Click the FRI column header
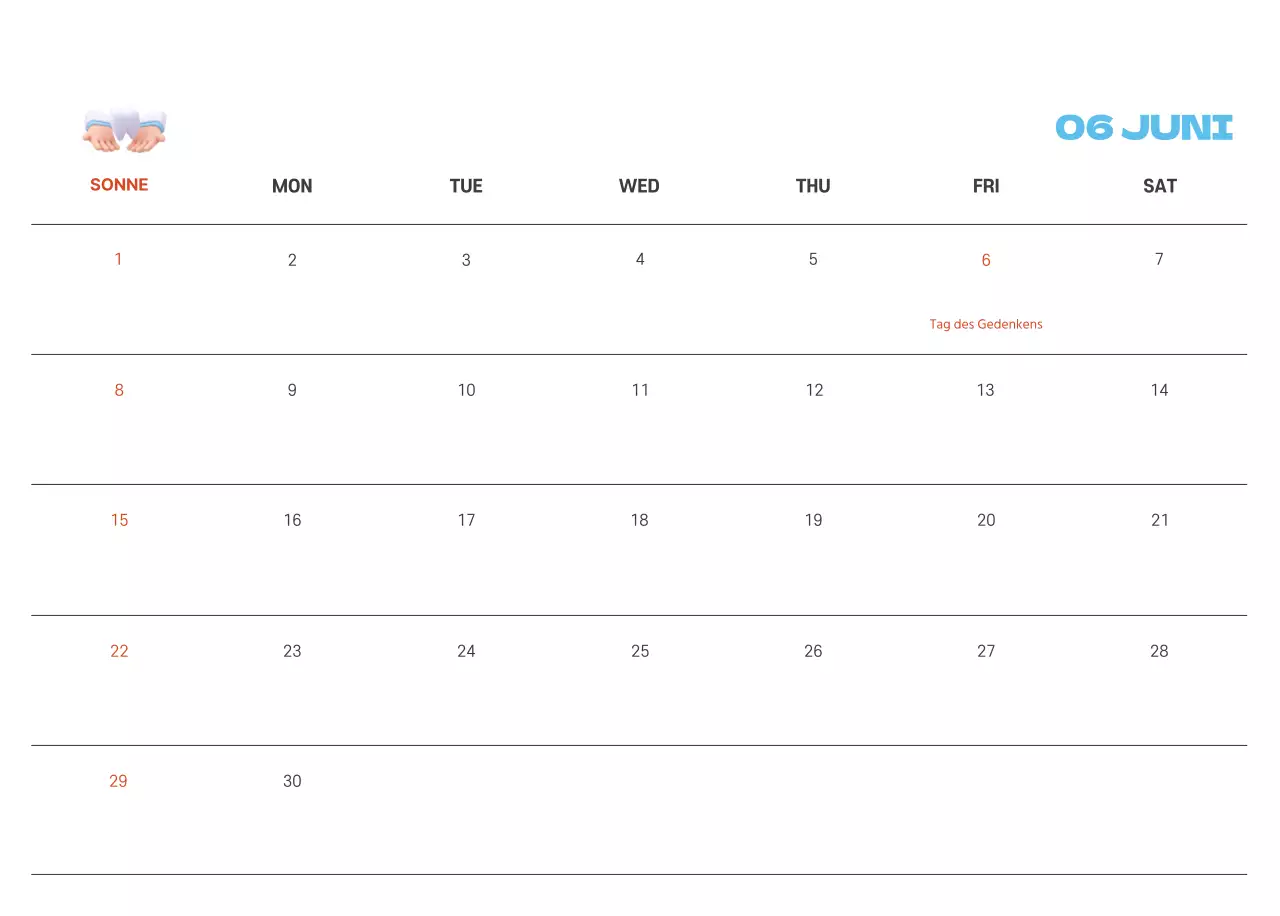1280x916 pixels. 986,186
